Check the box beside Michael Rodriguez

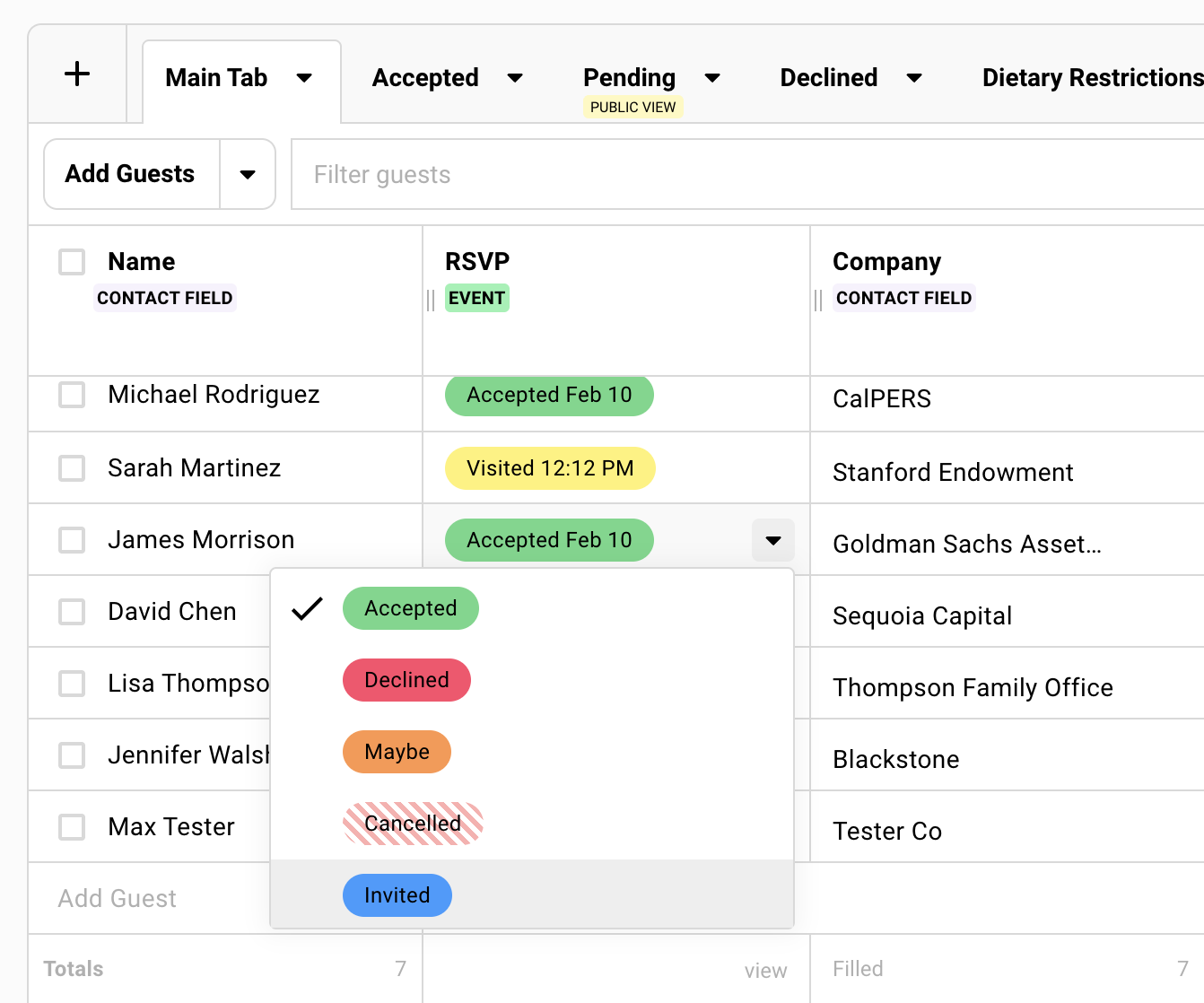click(71, 395)
